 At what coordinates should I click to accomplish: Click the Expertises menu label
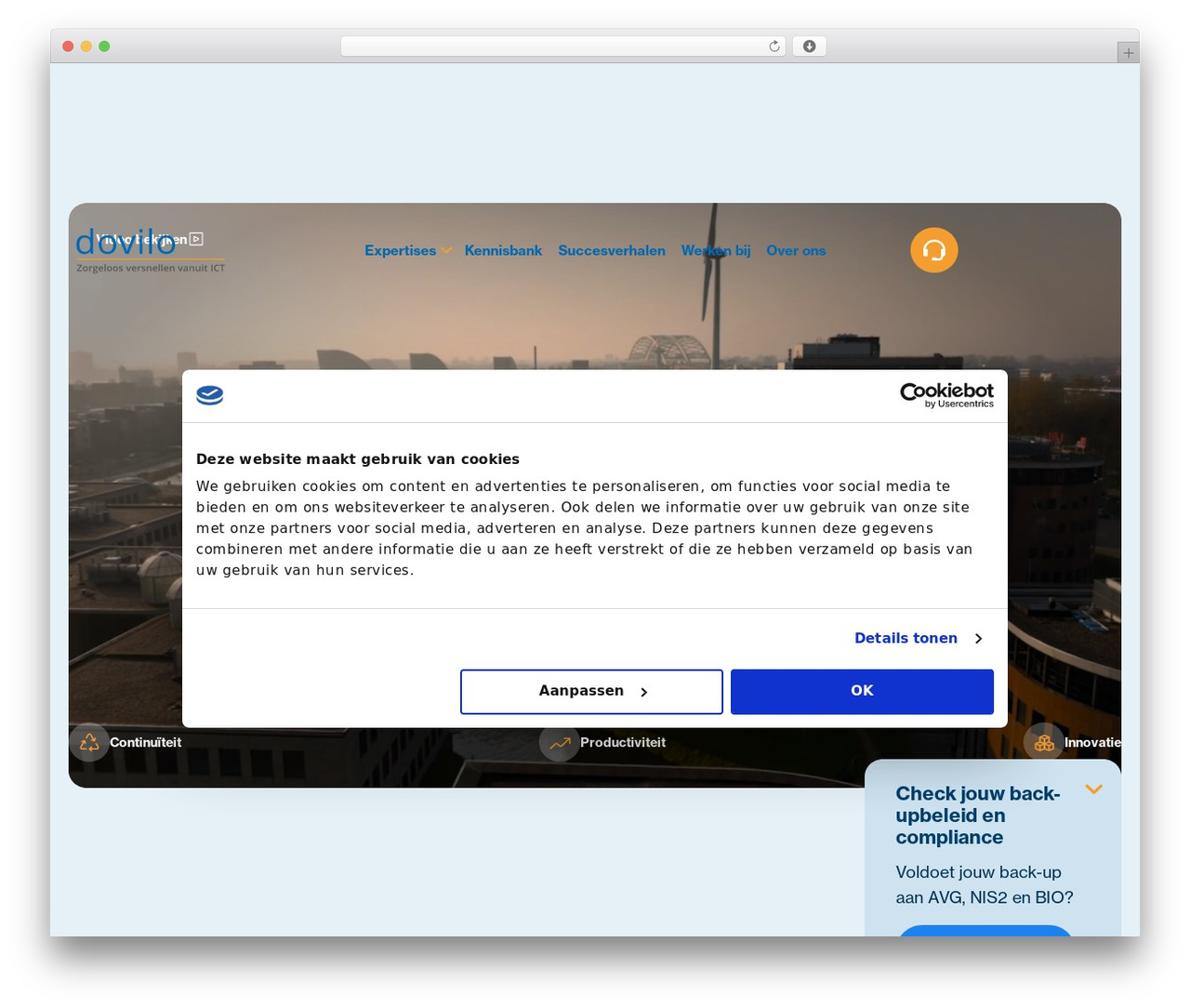pos(400,250)
